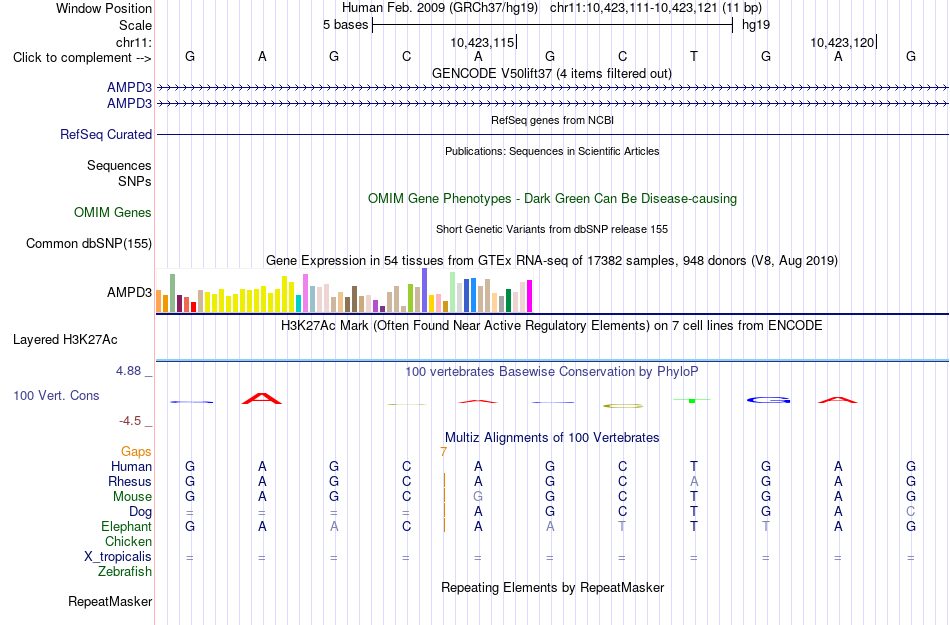Viewport: 950px width, 625px height.
Task: Click 'Click to complement -->' to complement bases
Action: [82, 58]
